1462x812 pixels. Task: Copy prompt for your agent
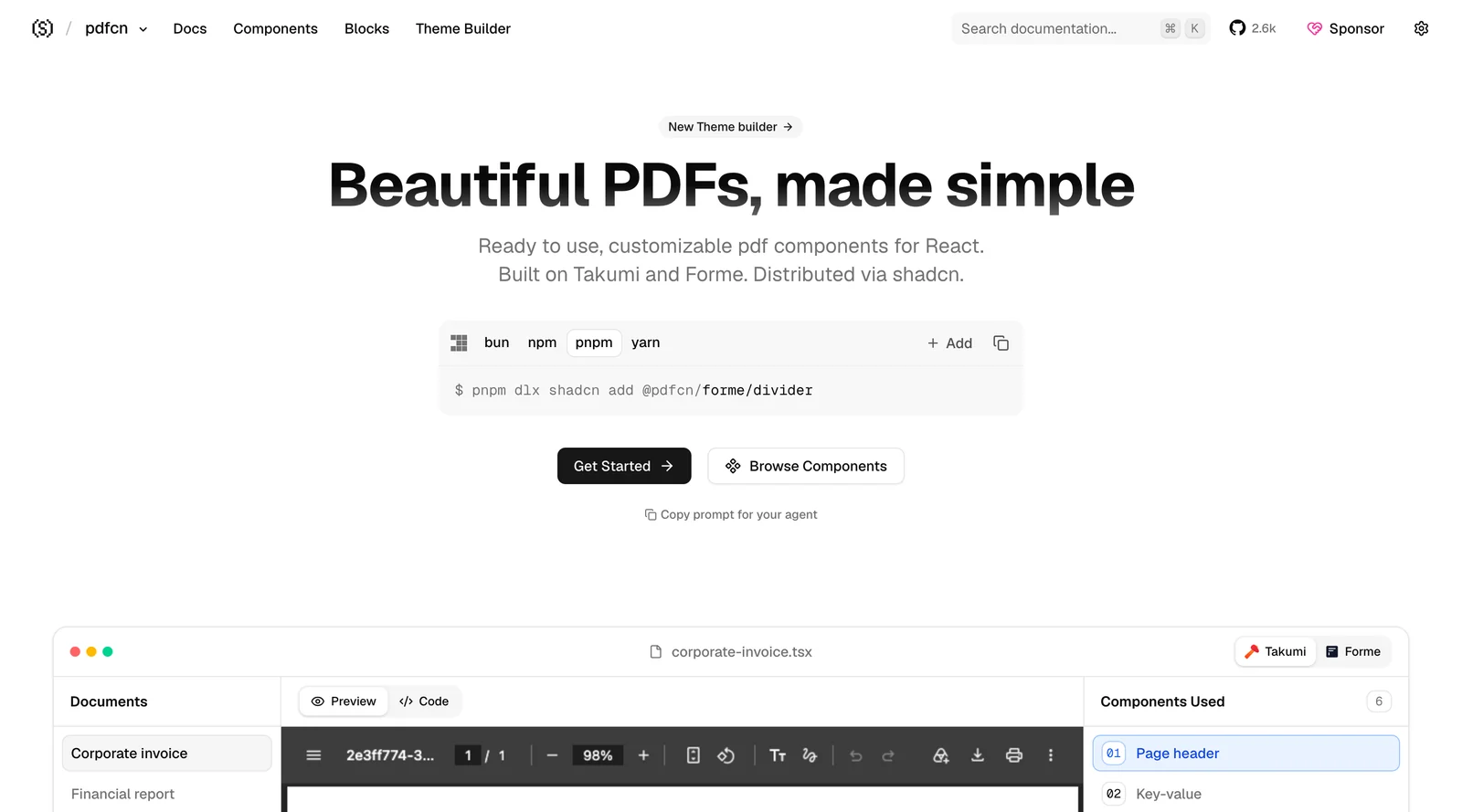coord(730,514)
